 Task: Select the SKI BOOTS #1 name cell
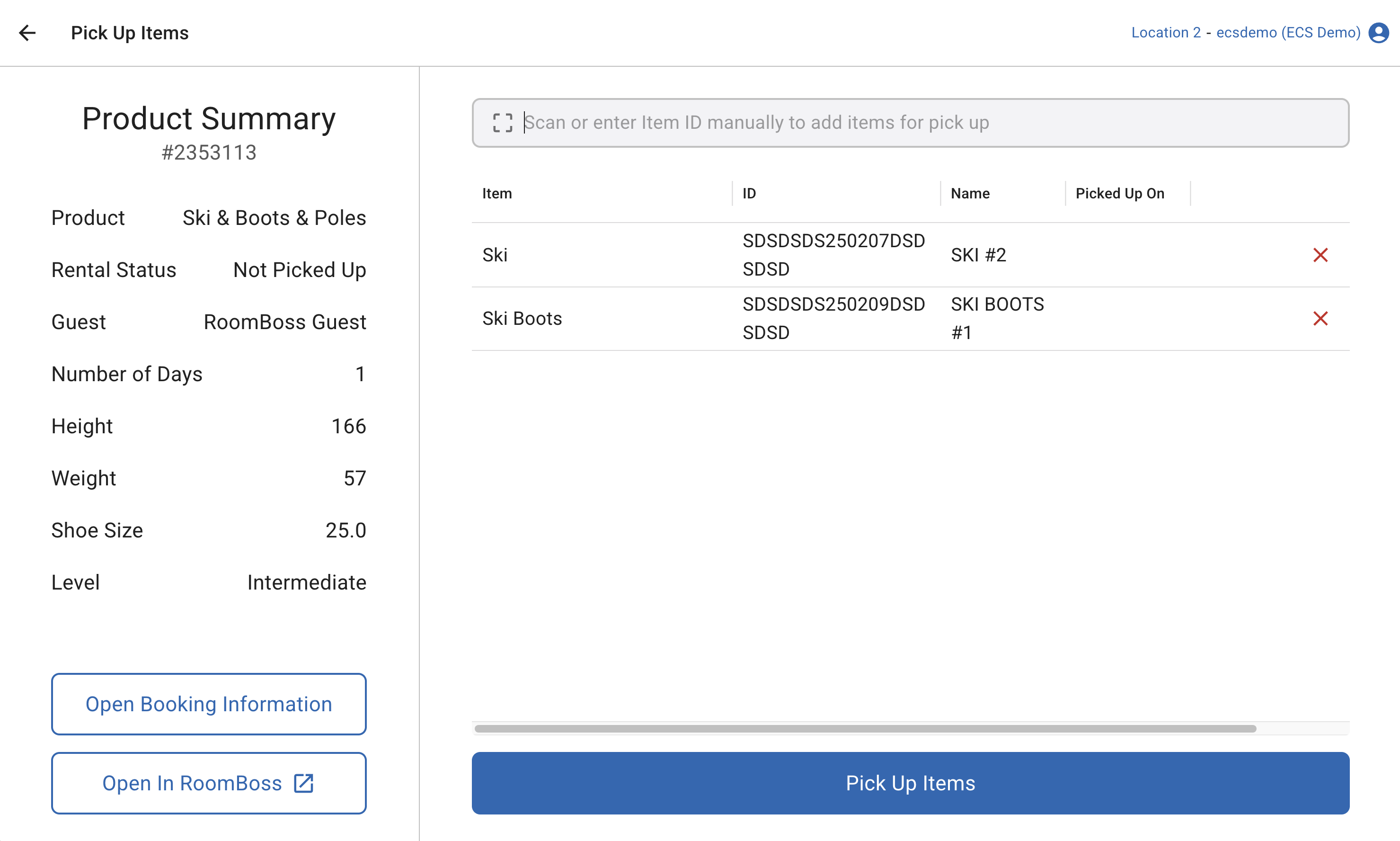coord(997,319)
